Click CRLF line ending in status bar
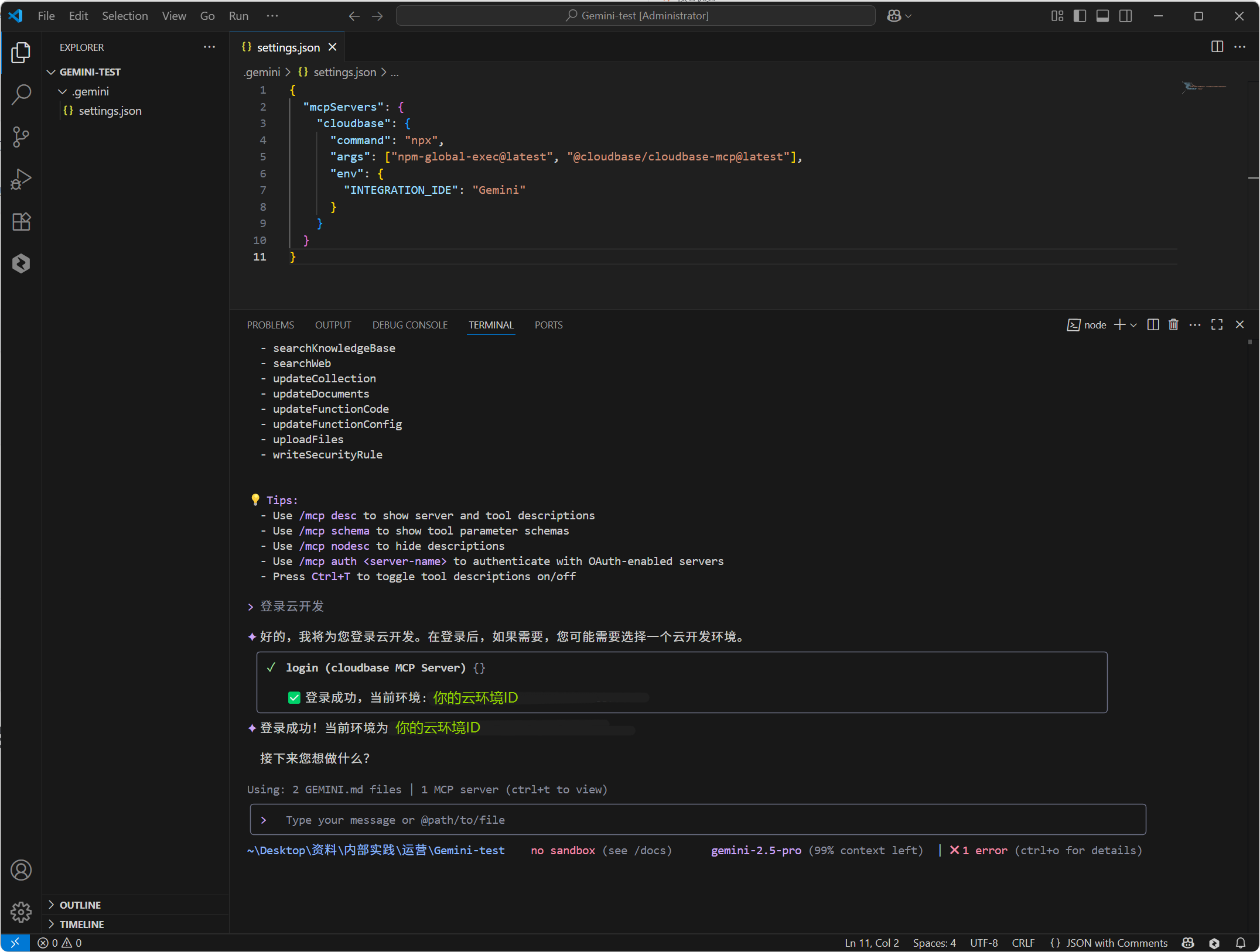Screen dimensions: 1260x952 (1023, 943)
